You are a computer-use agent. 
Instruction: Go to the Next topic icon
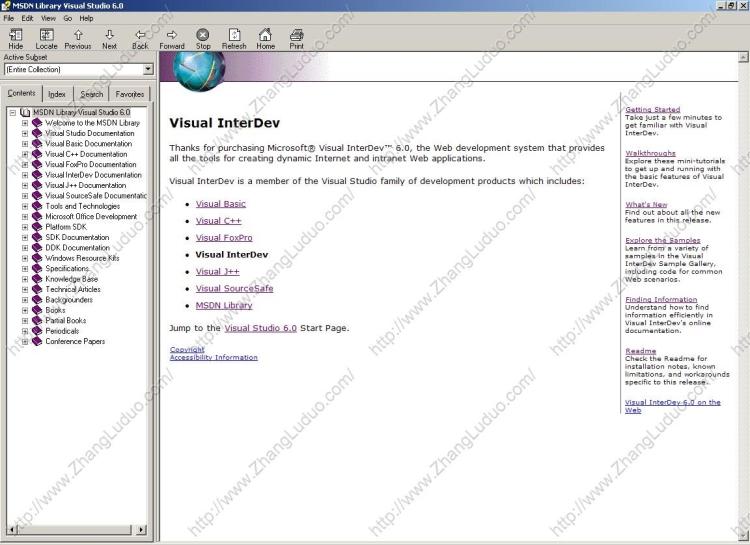coord(110,34)
